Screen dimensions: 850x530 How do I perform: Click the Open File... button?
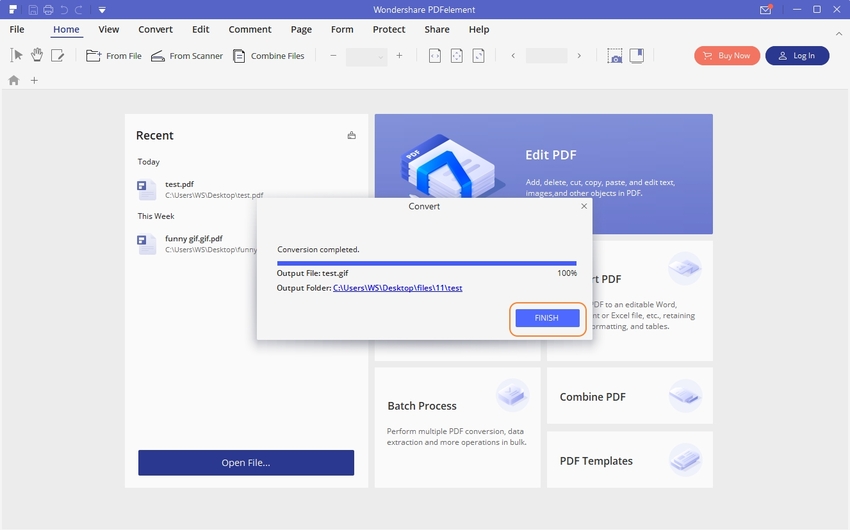pyautogui.click(x=246, y=463)
